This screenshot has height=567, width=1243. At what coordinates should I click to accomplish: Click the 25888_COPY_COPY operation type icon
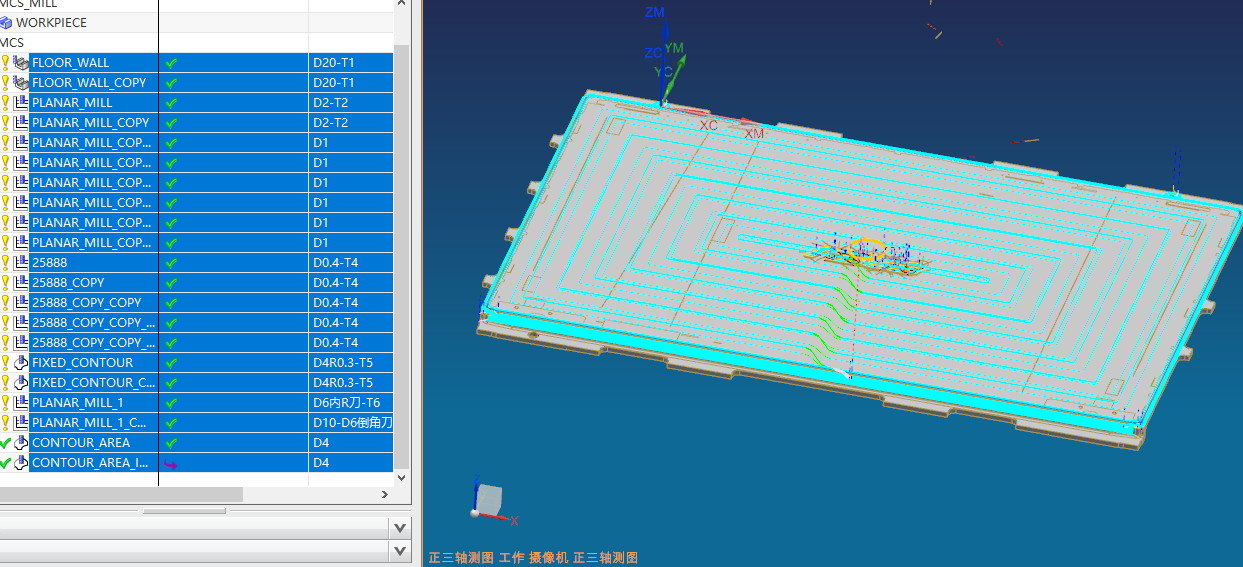pyautogui.click(x=21, y=302)
